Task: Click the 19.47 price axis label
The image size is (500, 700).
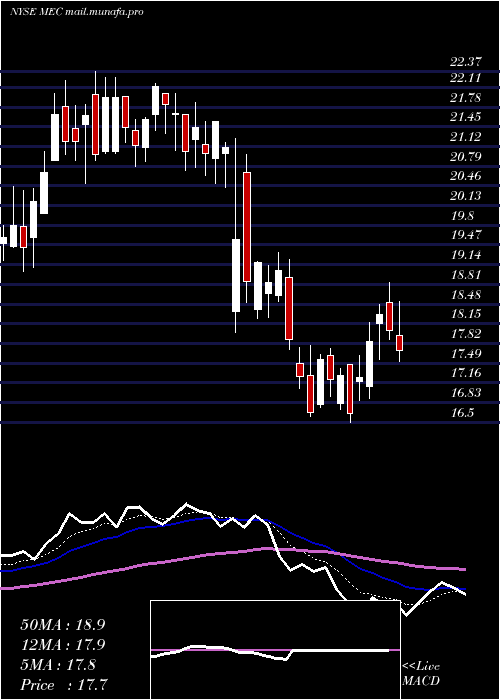Action: coord(465,235)
